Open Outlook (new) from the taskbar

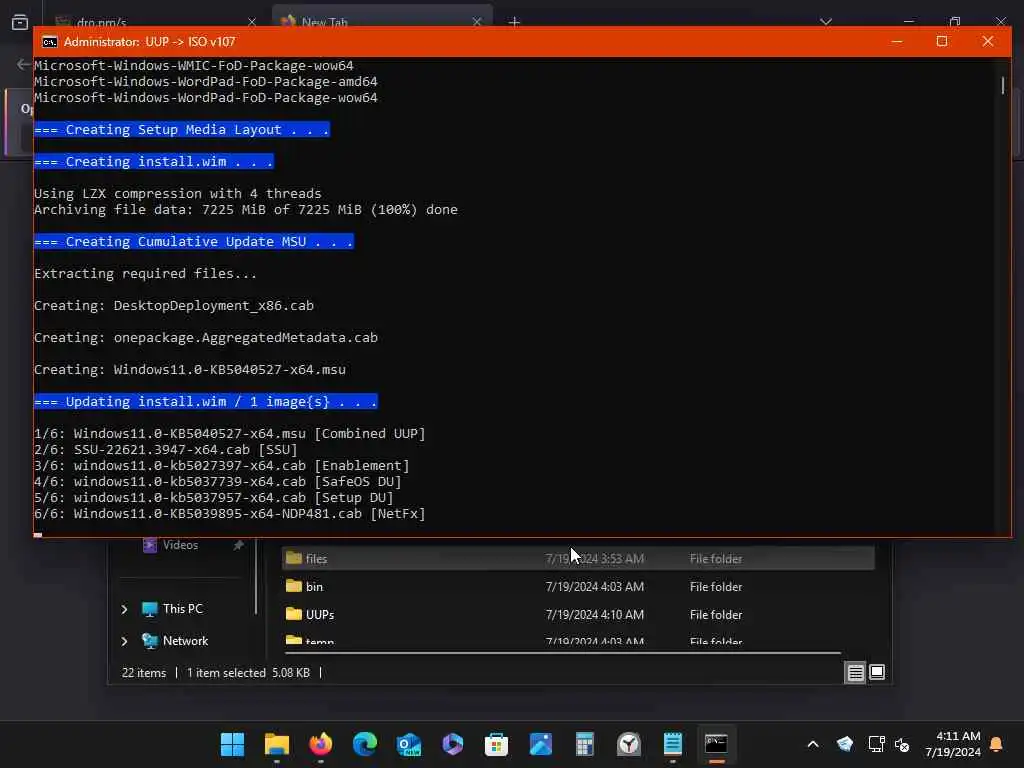click(409, 744)
